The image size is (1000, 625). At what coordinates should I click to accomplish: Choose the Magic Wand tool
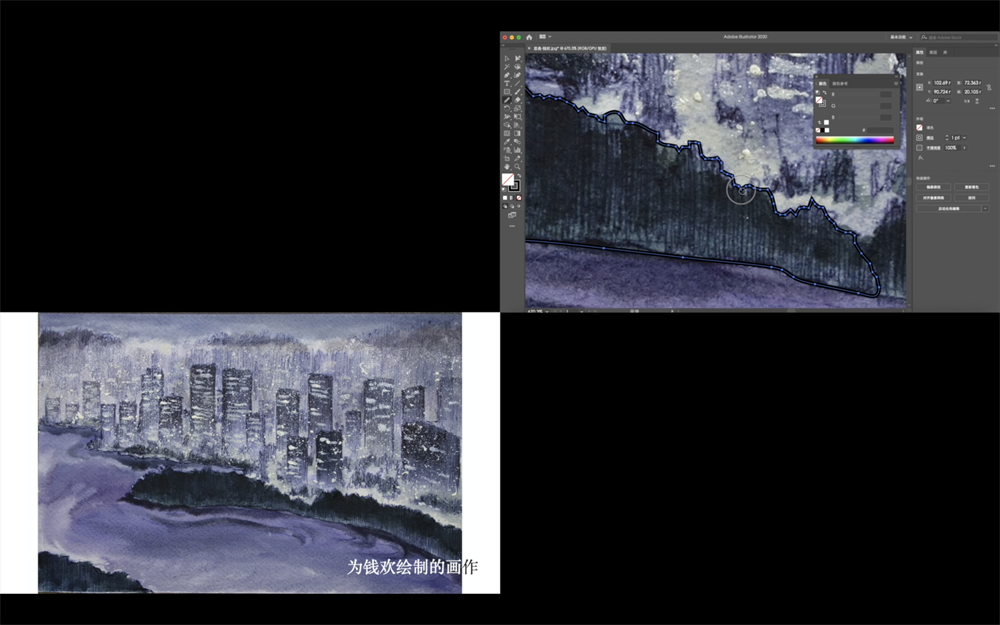(x=507, y=67)
